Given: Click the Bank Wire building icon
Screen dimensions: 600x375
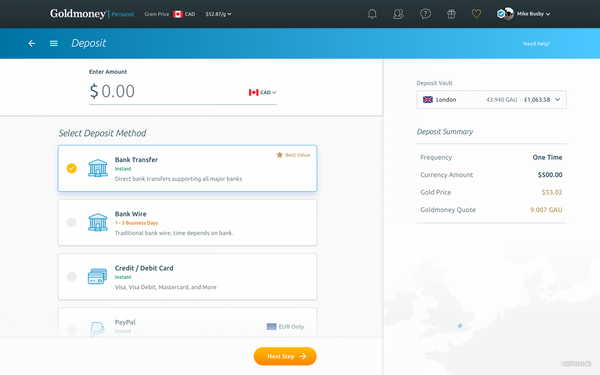Looking at the screenshot, I should pyautogui.click(x=98, y=222).
